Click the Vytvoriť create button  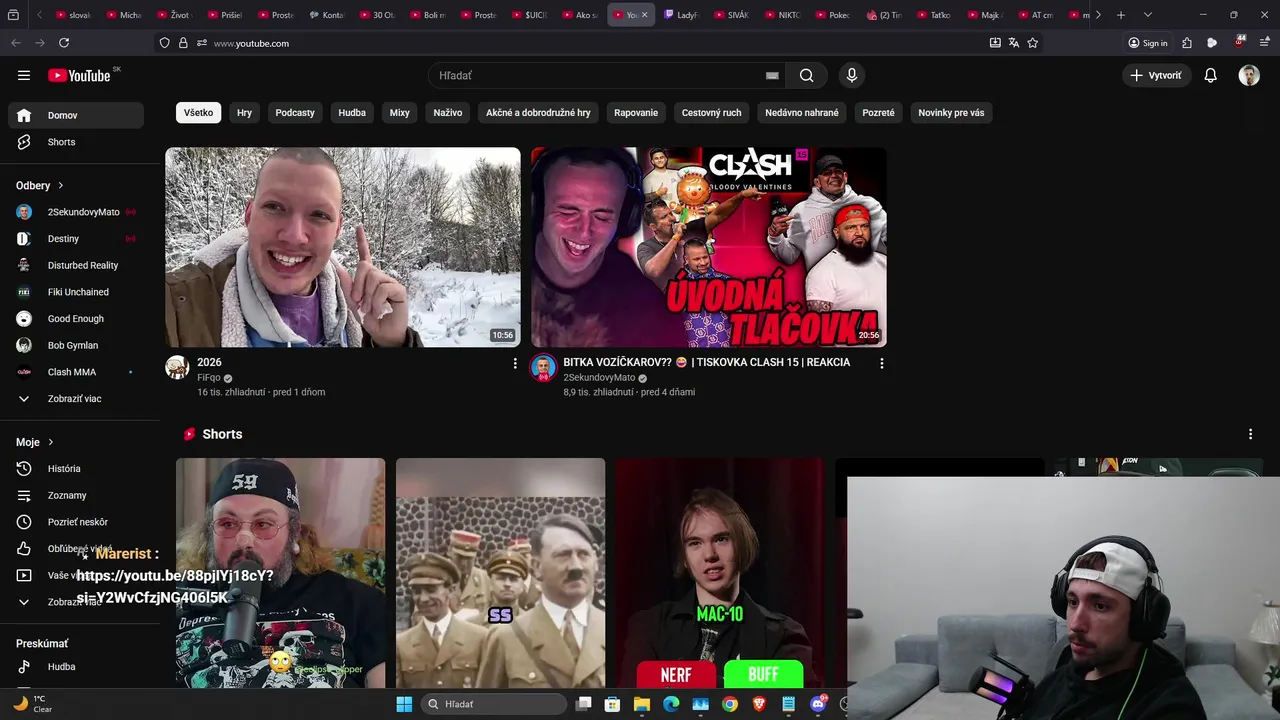(1156, 75)
